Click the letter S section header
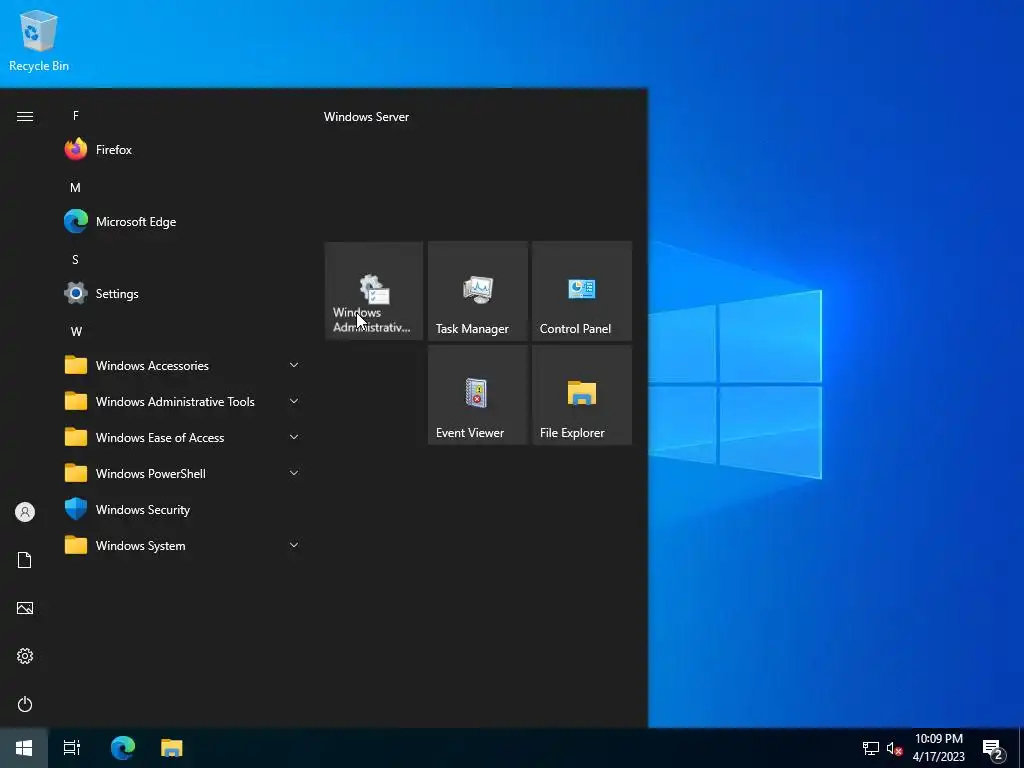Screen dimensions: 1024x768 [x=76, y=259]
